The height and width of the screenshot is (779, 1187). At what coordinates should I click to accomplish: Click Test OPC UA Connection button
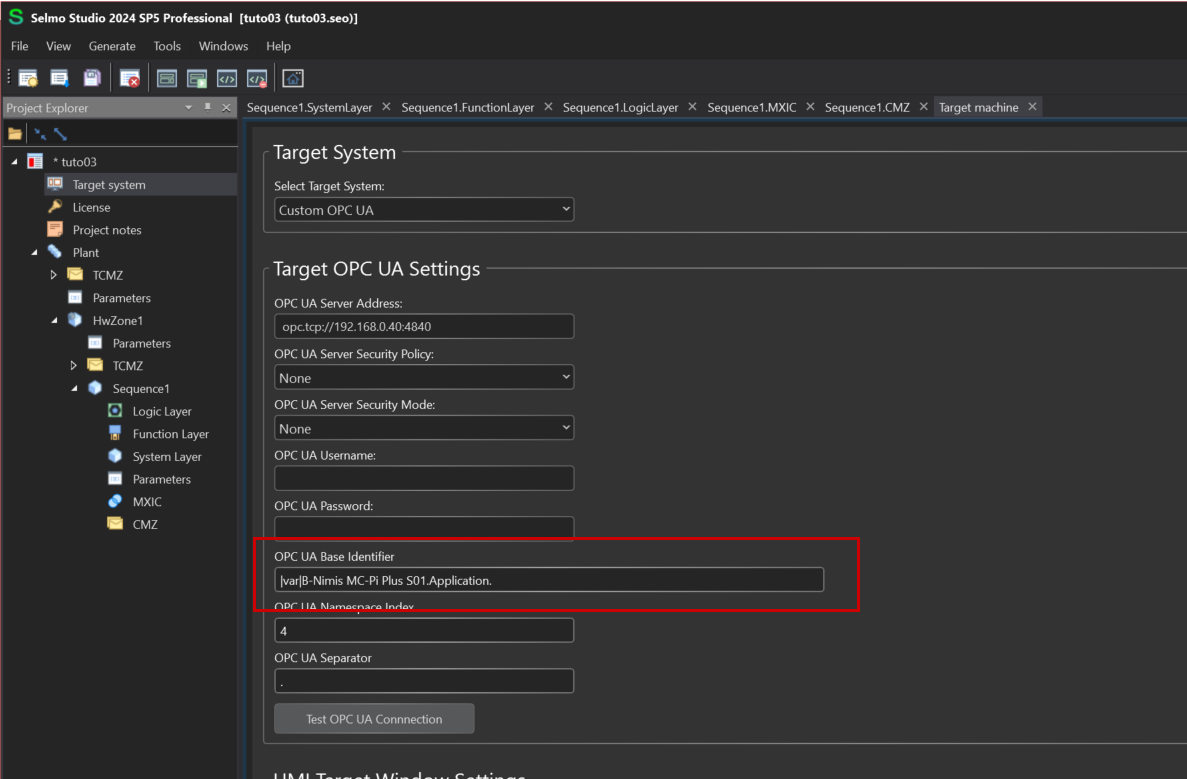374,718
